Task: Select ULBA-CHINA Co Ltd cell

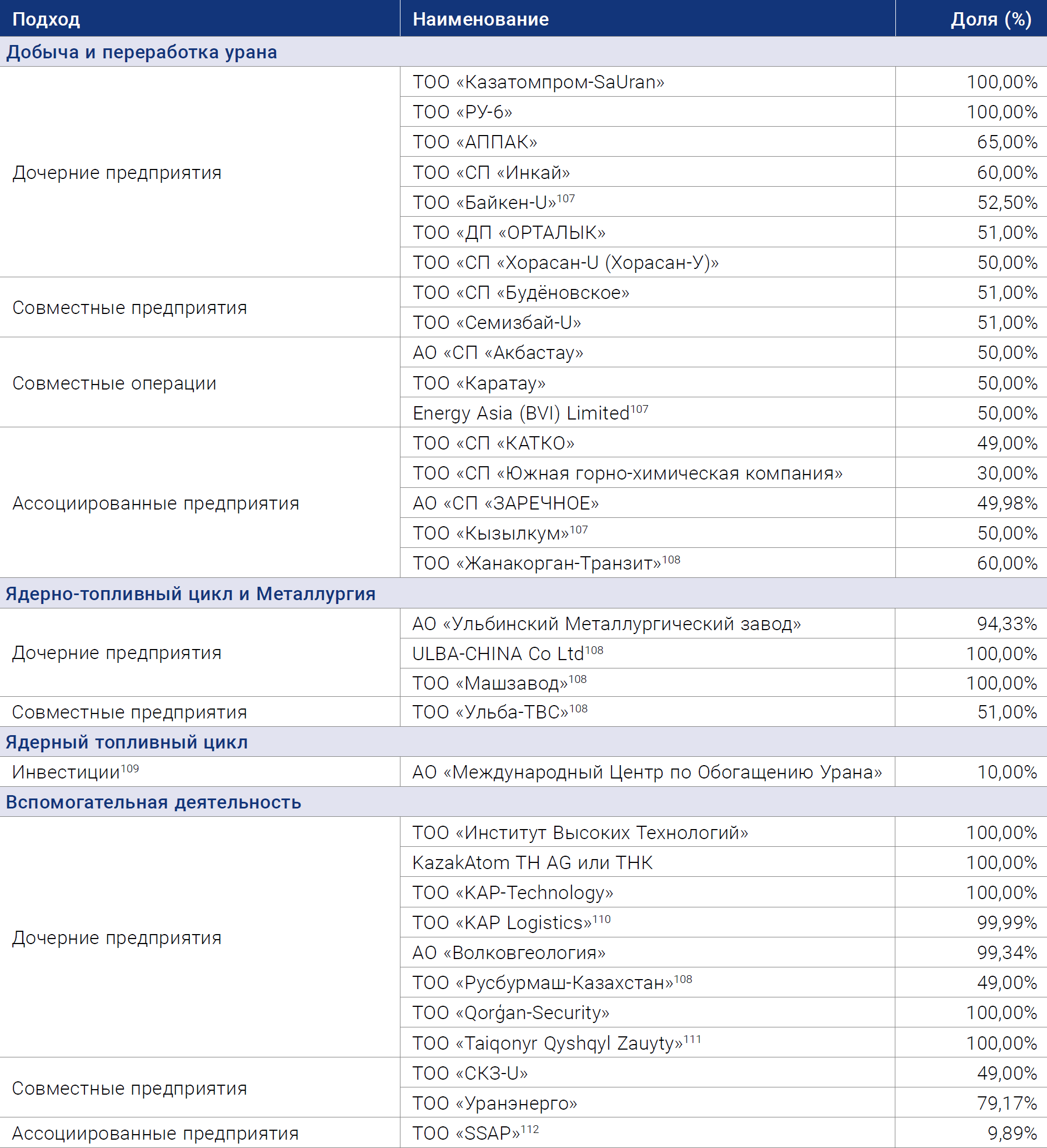Action: point(647,653)
